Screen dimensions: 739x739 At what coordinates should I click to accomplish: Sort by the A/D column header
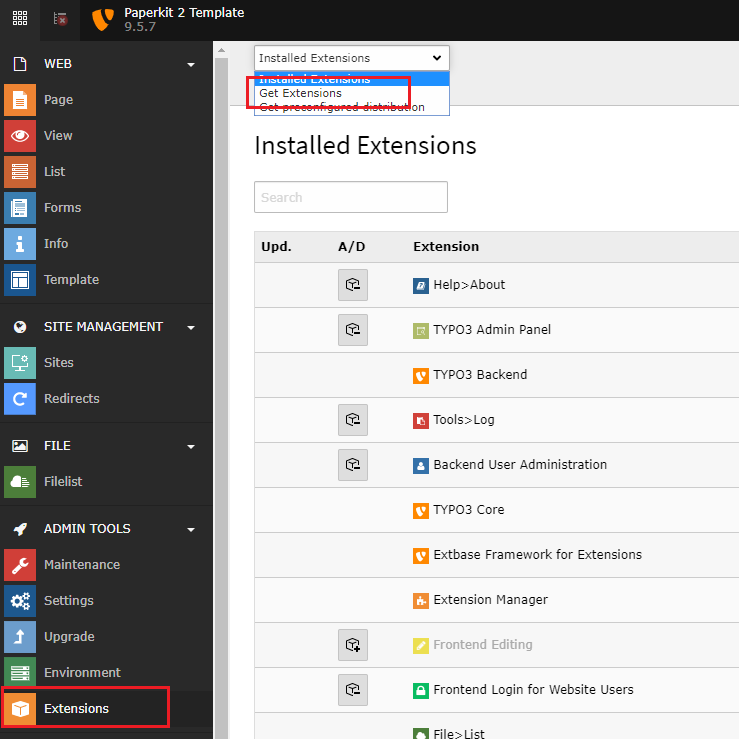pyautogui.click(x=352, y=246)
